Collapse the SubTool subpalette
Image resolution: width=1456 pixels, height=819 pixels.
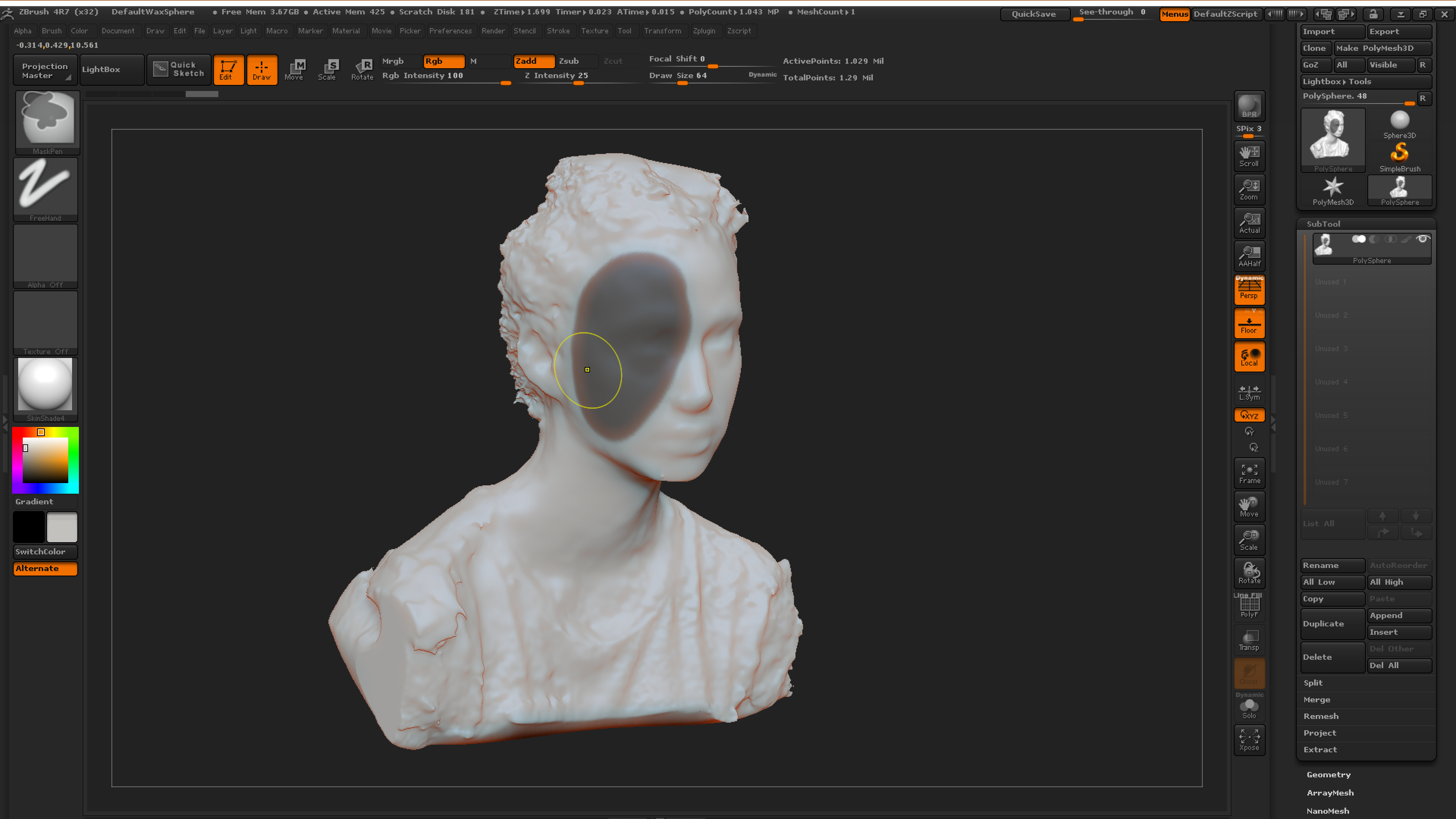click(1323, 224)
